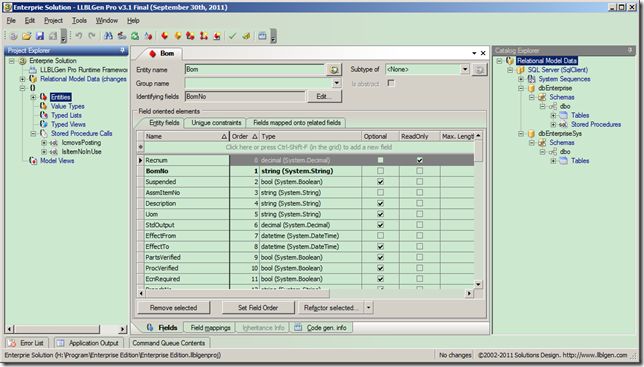Expand the Tables node under dbEnterpriseSys
Viewport: 644px width, 367px height.
coord(553,161)
